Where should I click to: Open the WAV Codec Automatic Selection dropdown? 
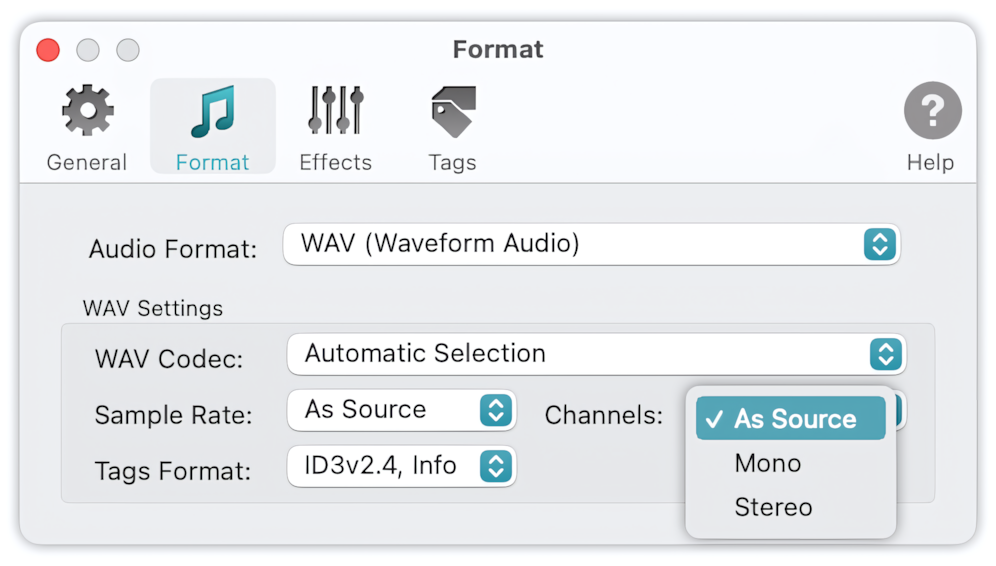click(580, 354)
